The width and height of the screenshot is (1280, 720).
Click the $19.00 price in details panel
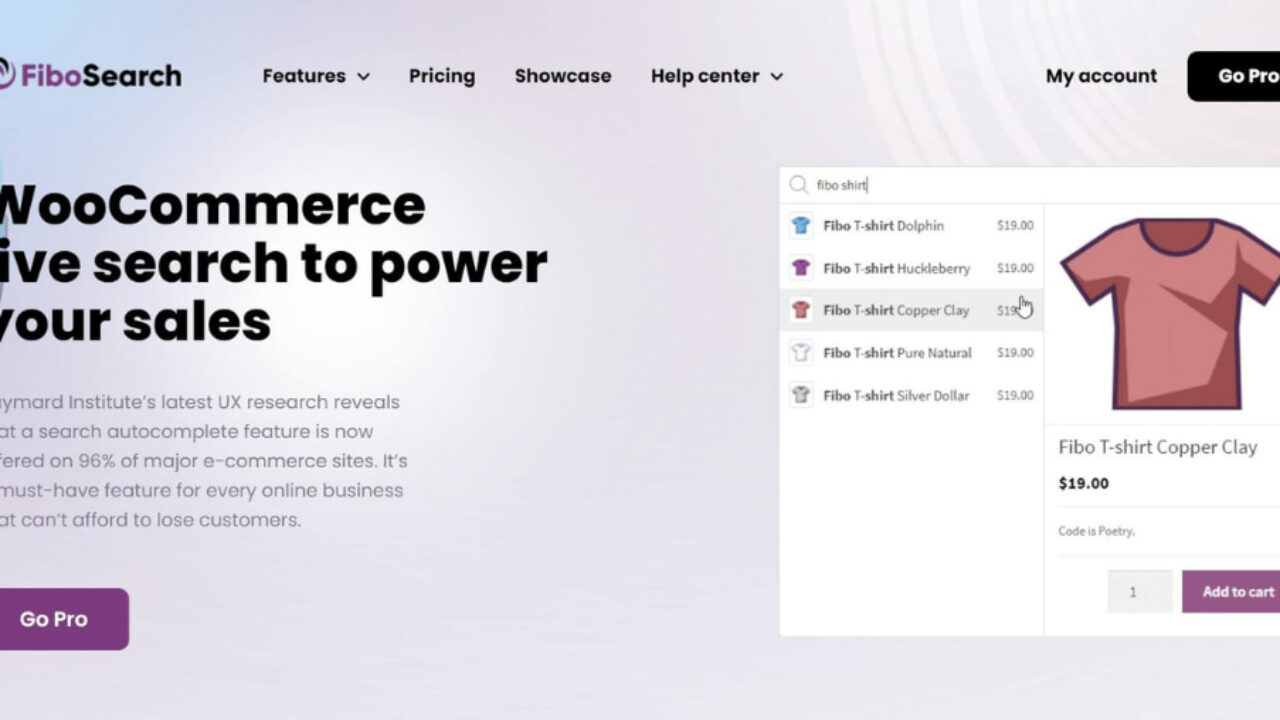click(1083, 483)
